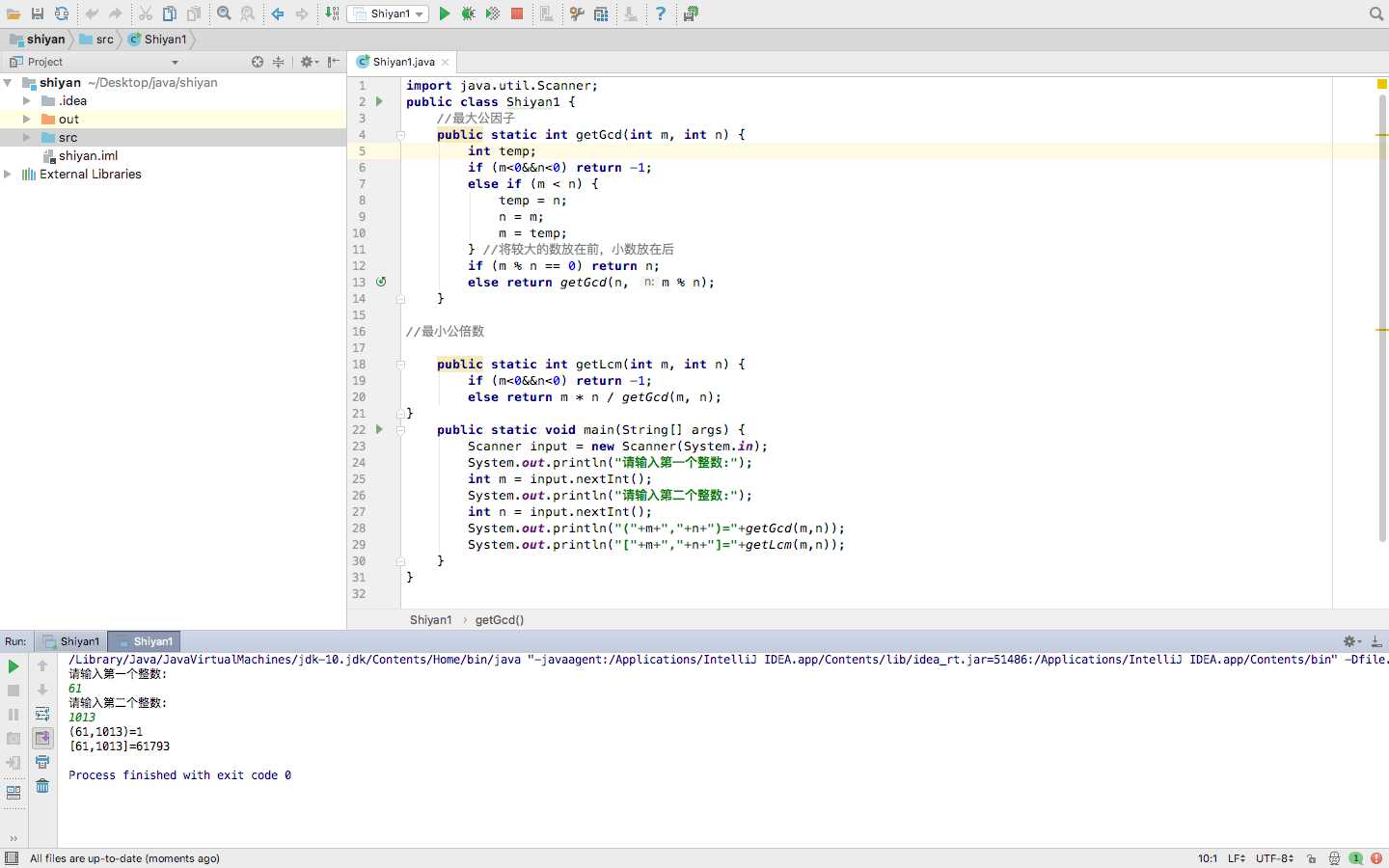Click the Open folder toolbar icon
Image resolution: width=1389 pixels, height=868 pixels.
[x=14, y=14]
